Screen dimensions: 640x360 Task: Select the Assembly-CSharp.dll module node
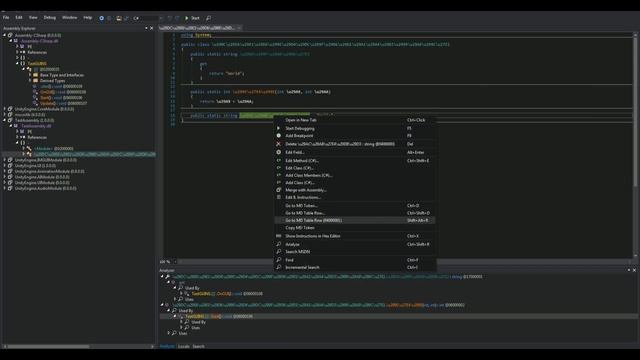39,41
